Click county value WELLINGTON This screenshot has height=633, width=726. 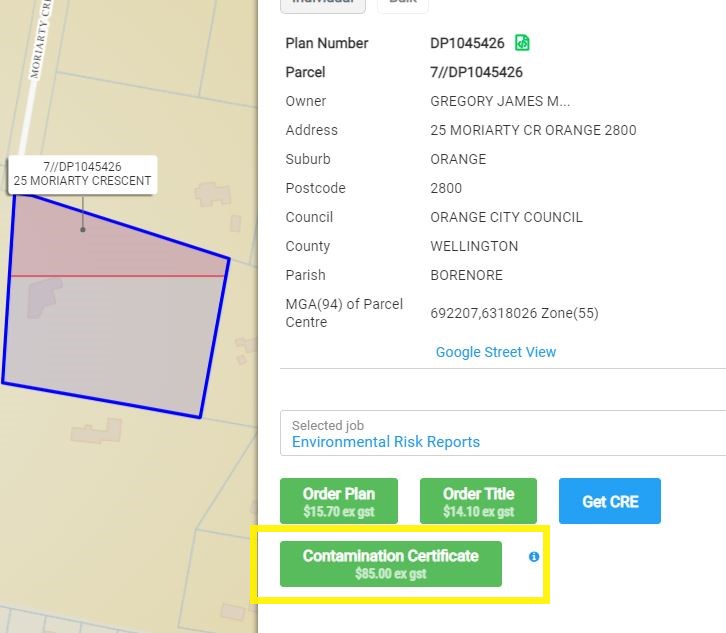pyautogui.click(x=474, y=246)
